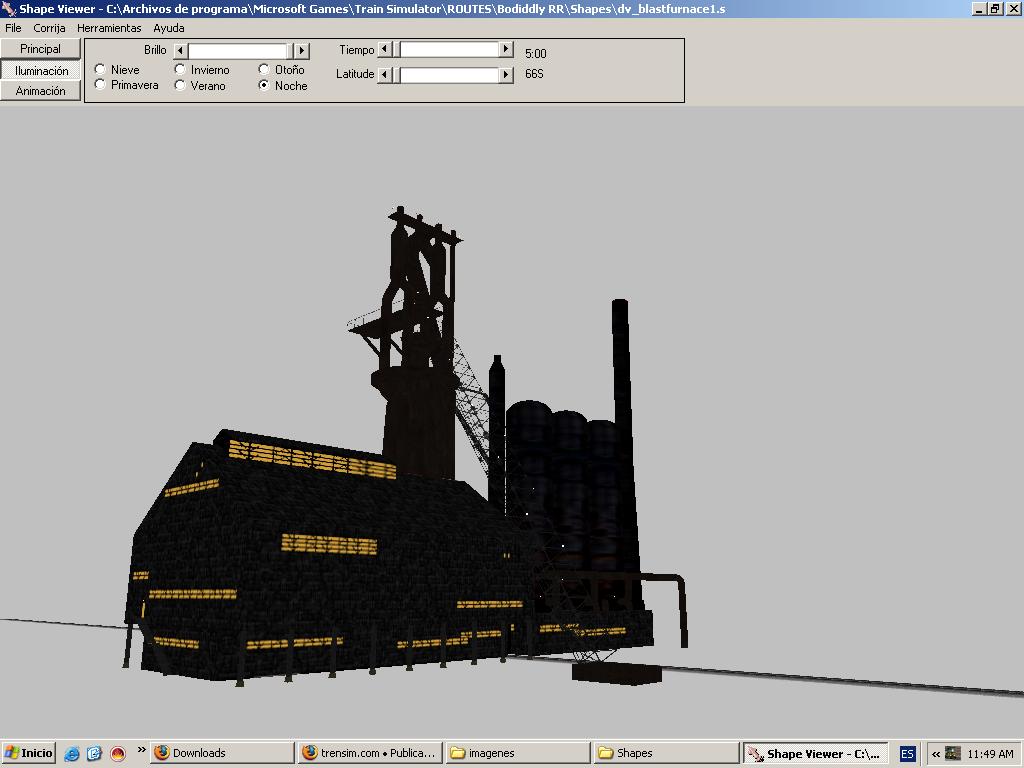Switch to the Principal panel
This screenshot has height=768, width=1024.
coord(41,49)
